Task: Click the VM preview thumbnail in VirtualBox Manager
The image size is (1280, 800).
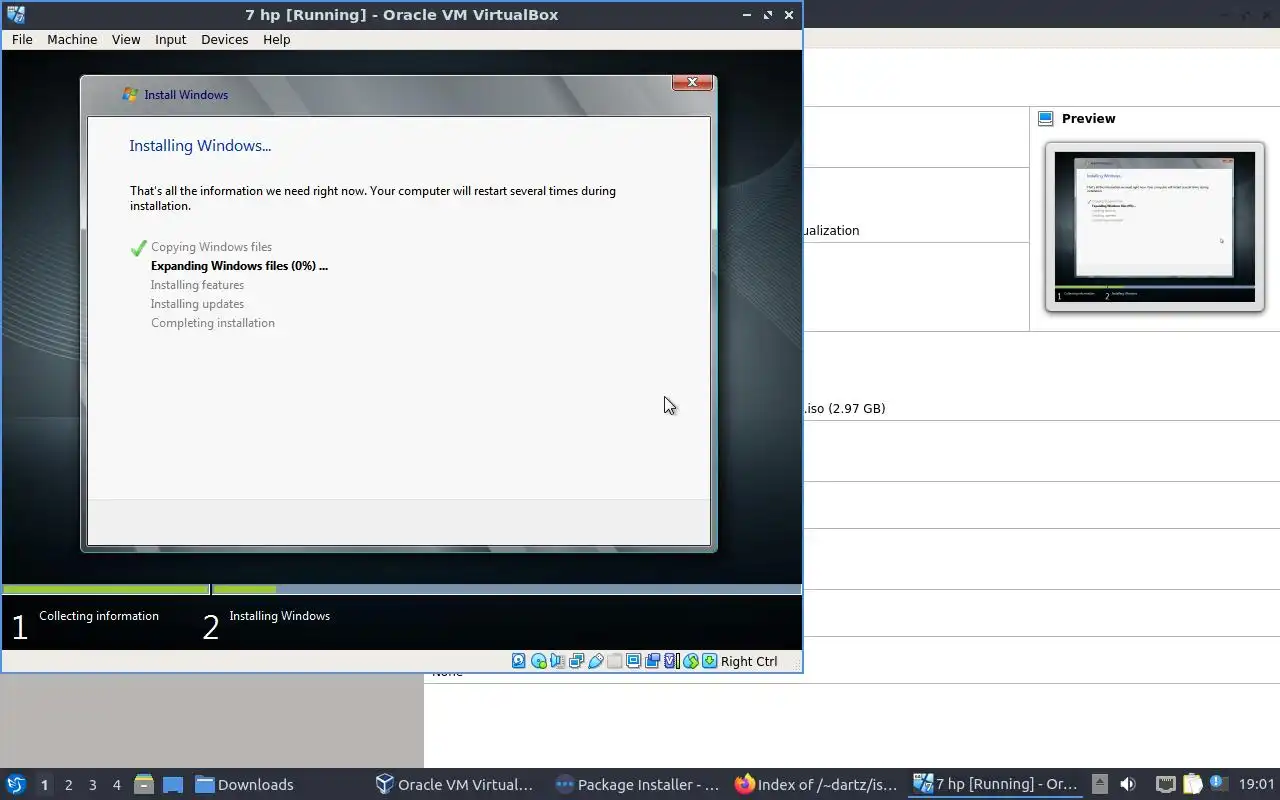Action: pos(1155,227)
